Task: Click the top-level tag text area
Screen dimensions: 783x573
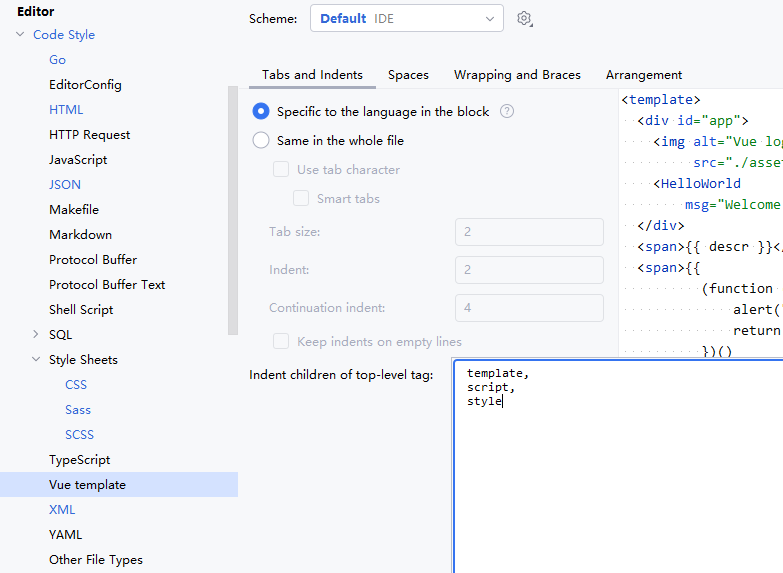Action: (618, 466)
